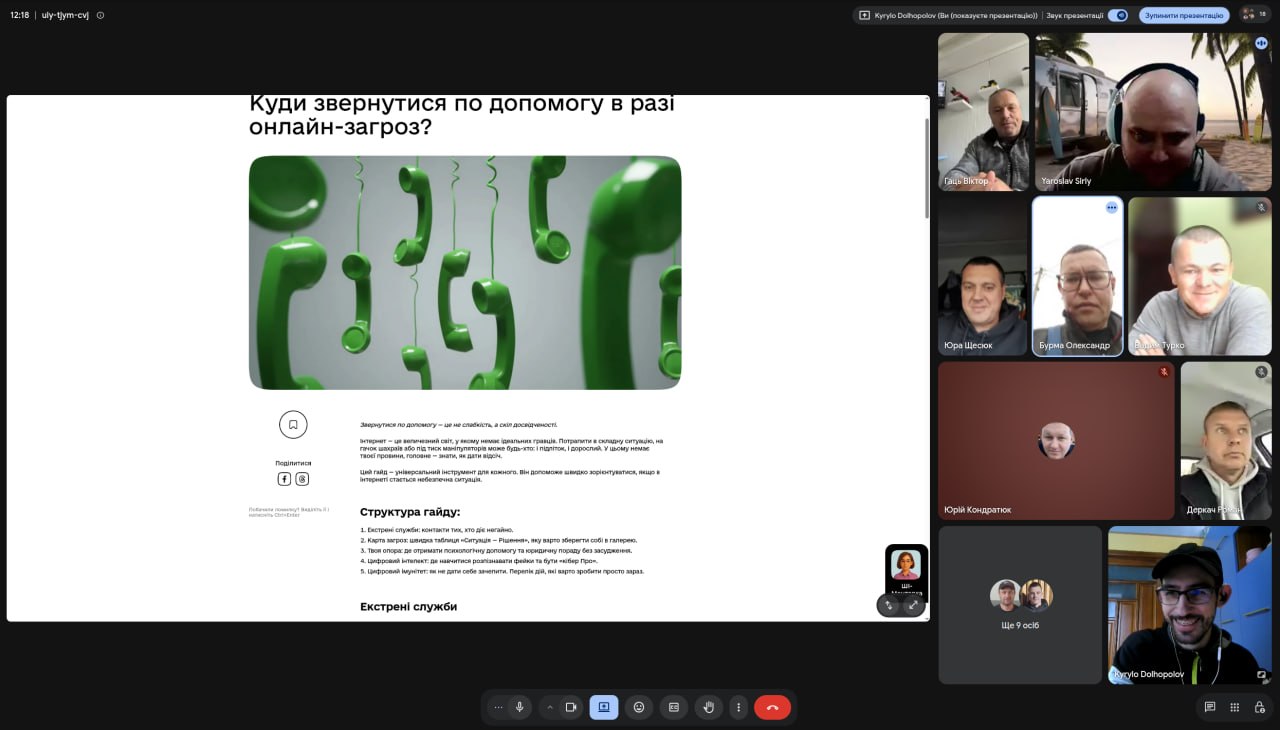Click the presenting screen icon in top bar
Image resolution: width=1280 pixels, height=730 pixels.
(865, 15)
